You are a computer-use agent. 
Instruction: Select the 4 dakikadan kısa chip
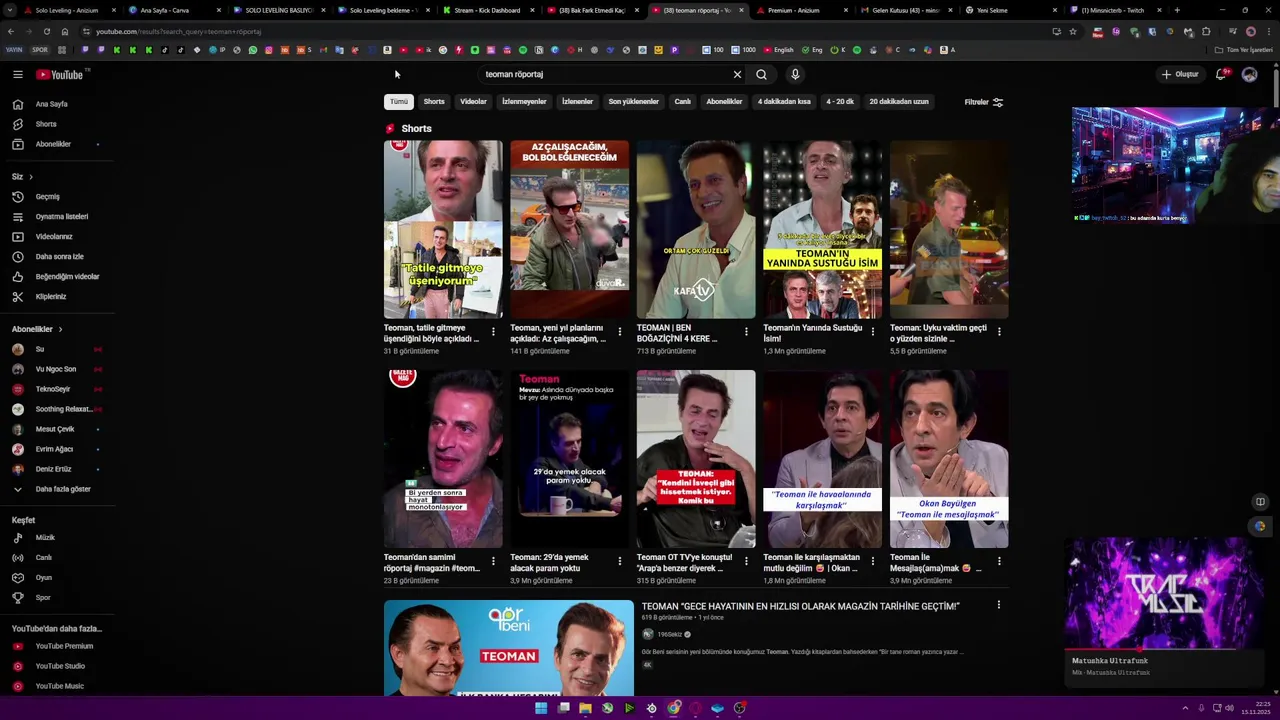pos(784,102)
